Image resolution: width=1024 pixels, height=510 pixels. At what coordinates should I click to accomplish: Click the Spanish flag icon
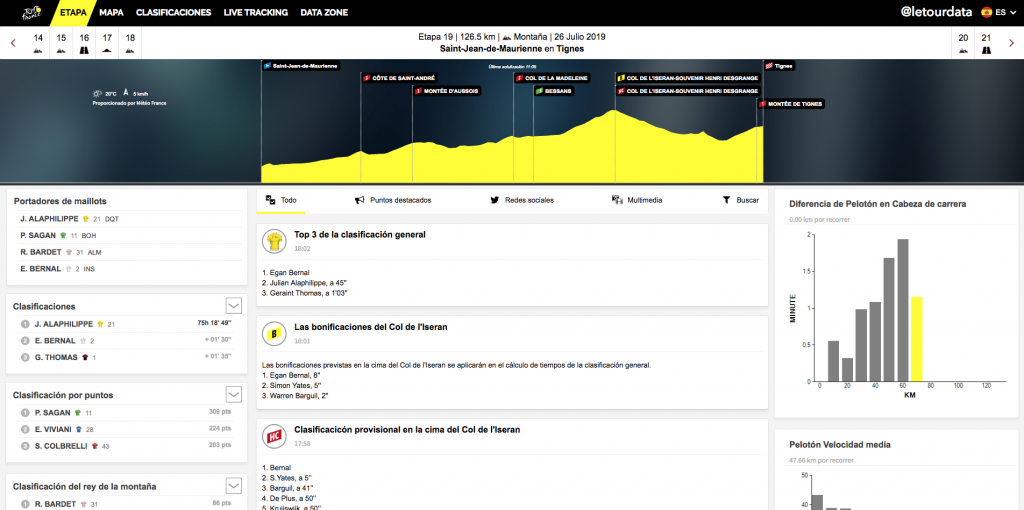pos(987,12)
